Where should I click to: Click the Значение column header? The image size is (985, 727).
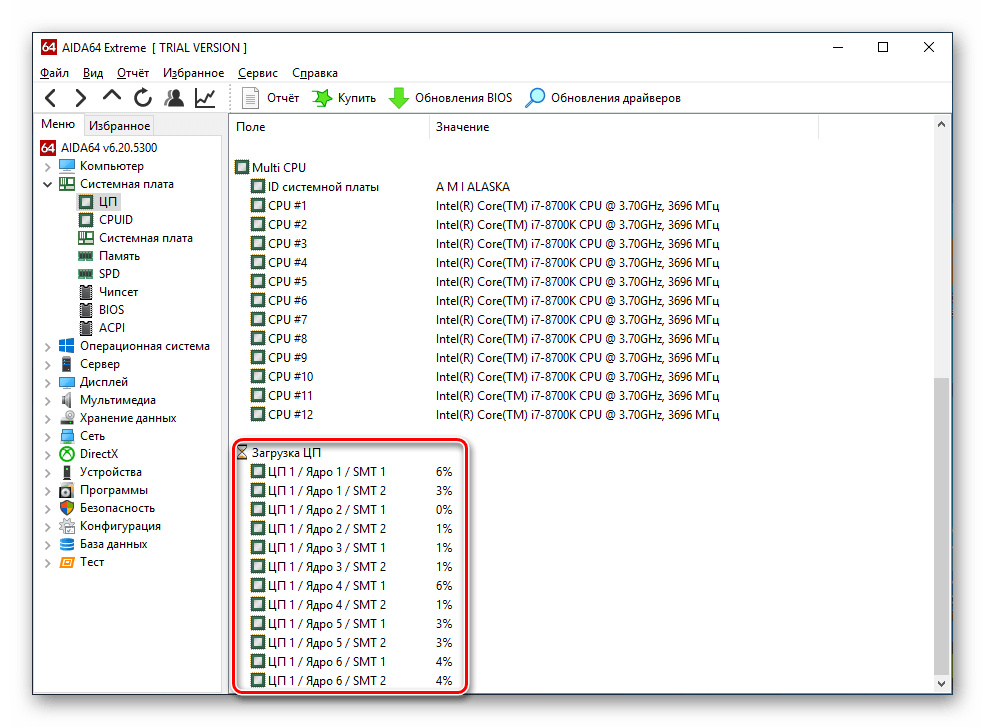pos(462,127)
